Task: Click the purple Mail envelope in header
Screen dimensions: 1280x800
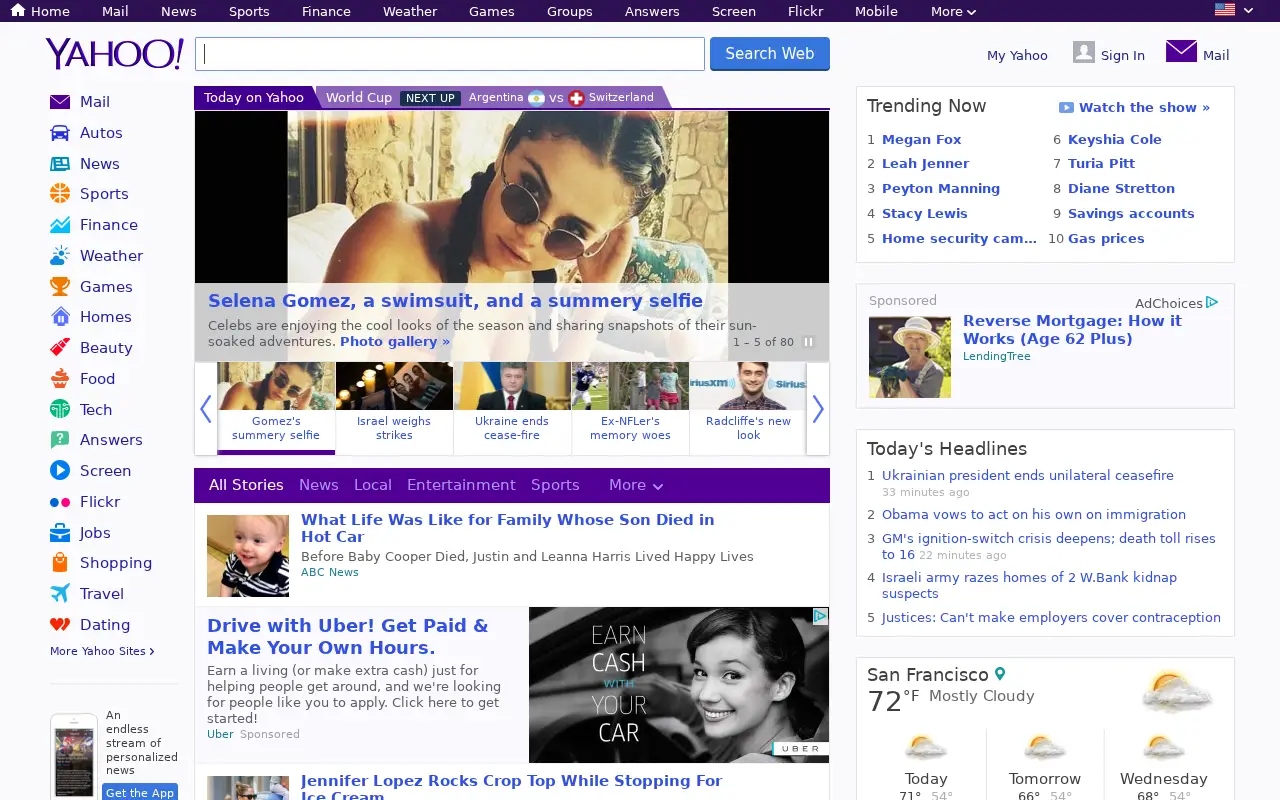Action: pyautogui.click(x=1181, y=51)
